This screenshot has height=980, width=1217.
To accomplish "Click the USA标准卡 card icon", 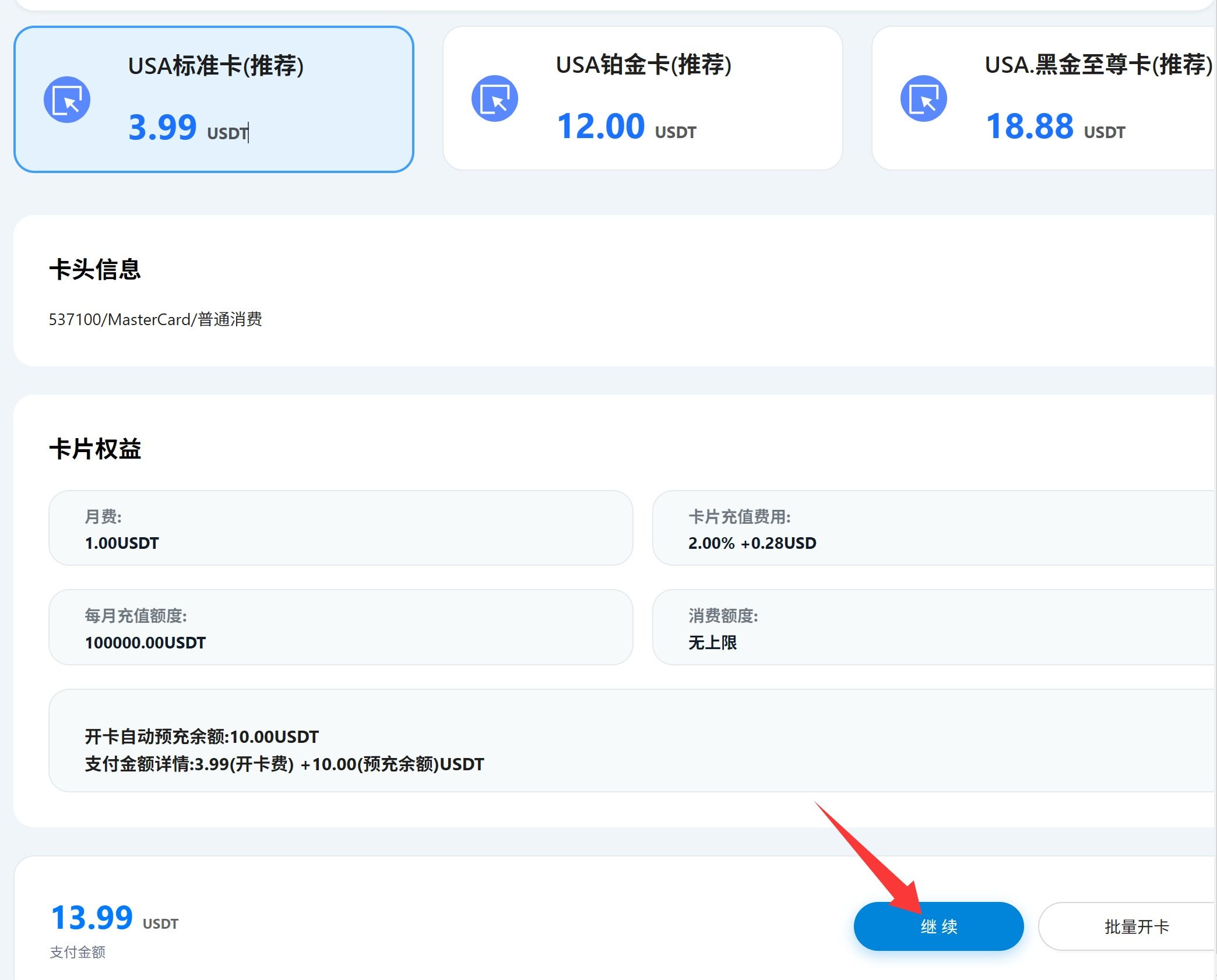I will (67, 100).
